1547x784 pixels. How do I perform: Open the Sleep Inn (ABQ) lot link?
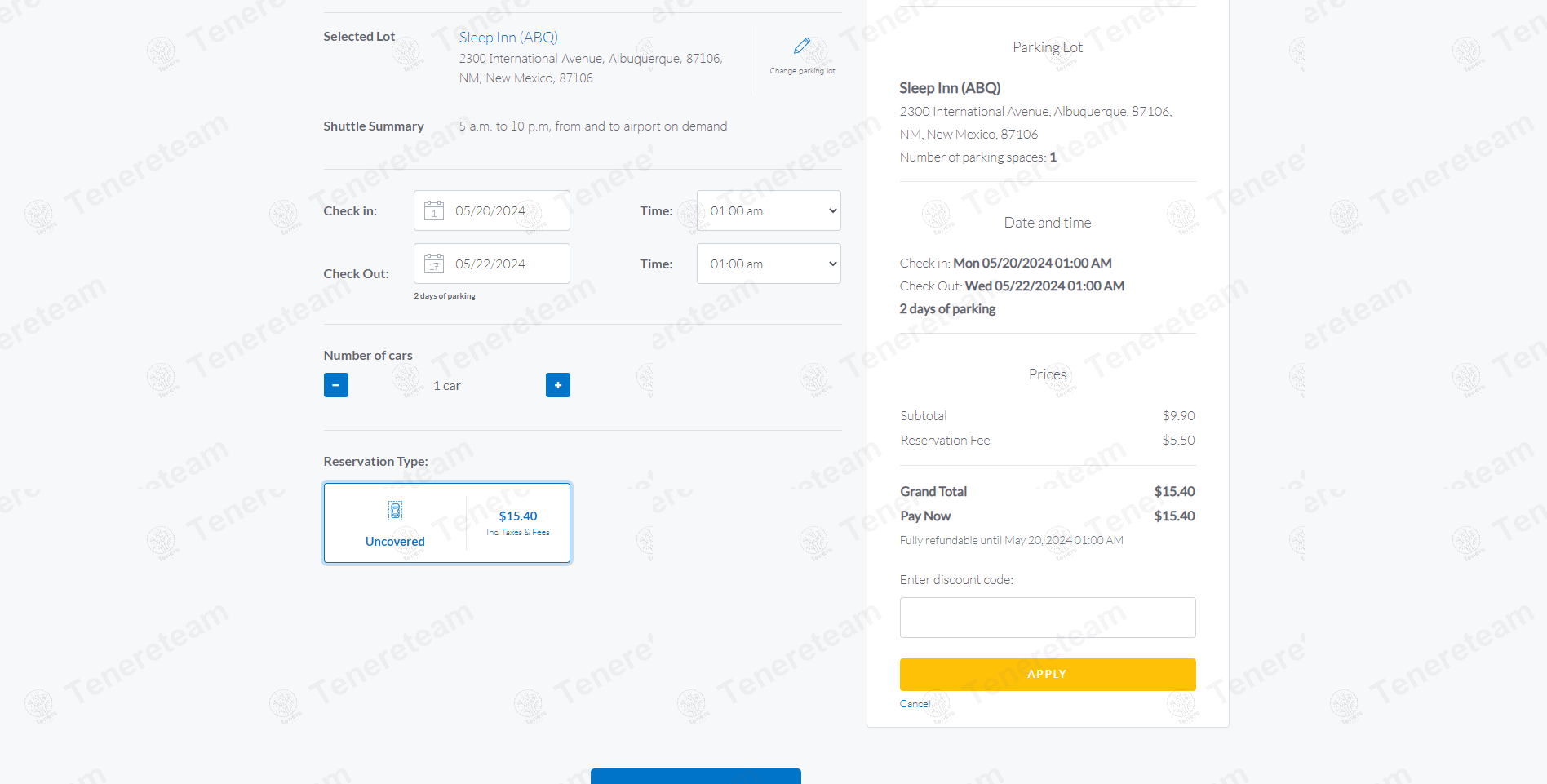[508, 38]
